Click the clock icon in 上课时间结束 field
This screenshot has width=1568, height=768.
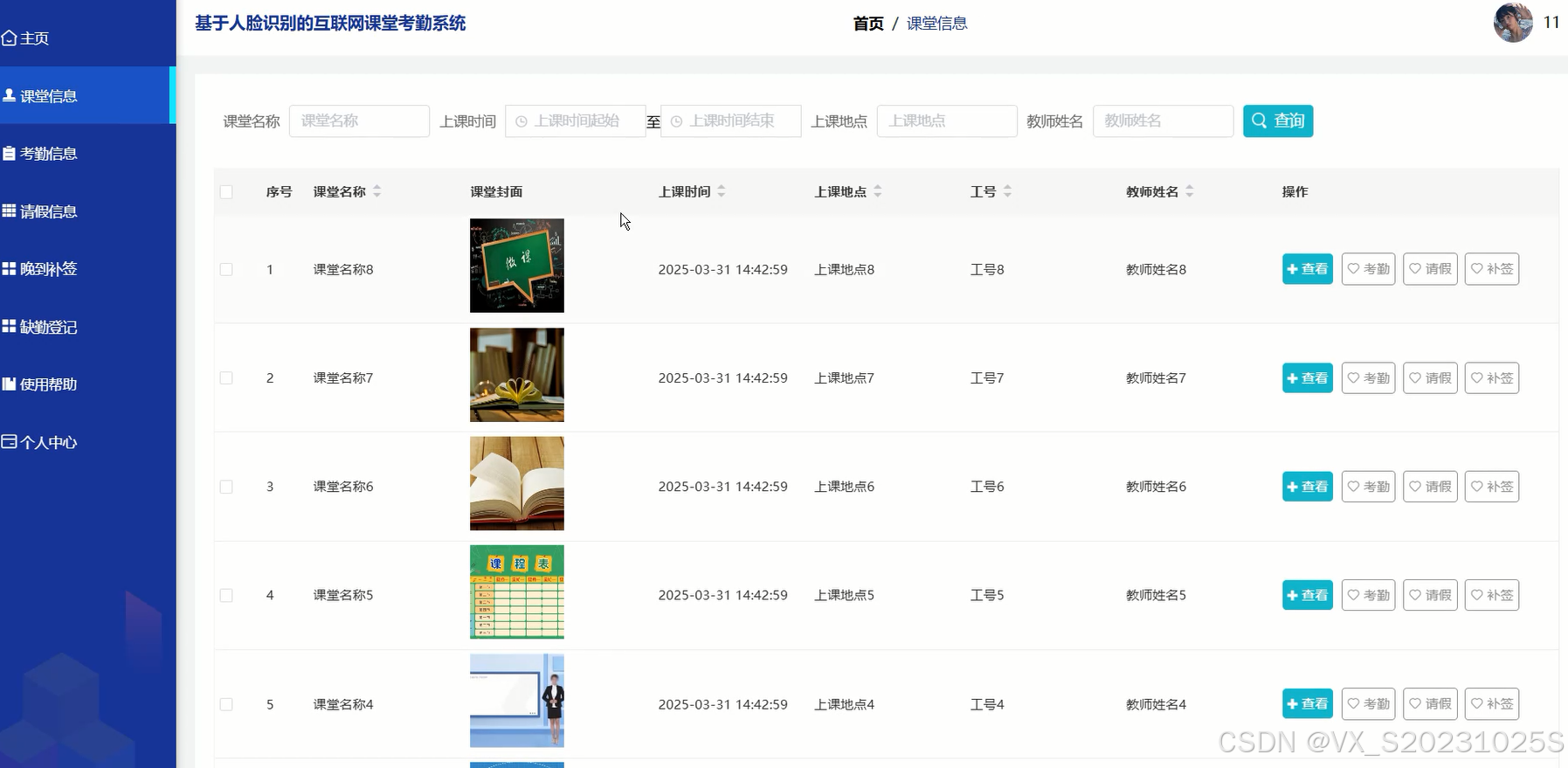676,121
